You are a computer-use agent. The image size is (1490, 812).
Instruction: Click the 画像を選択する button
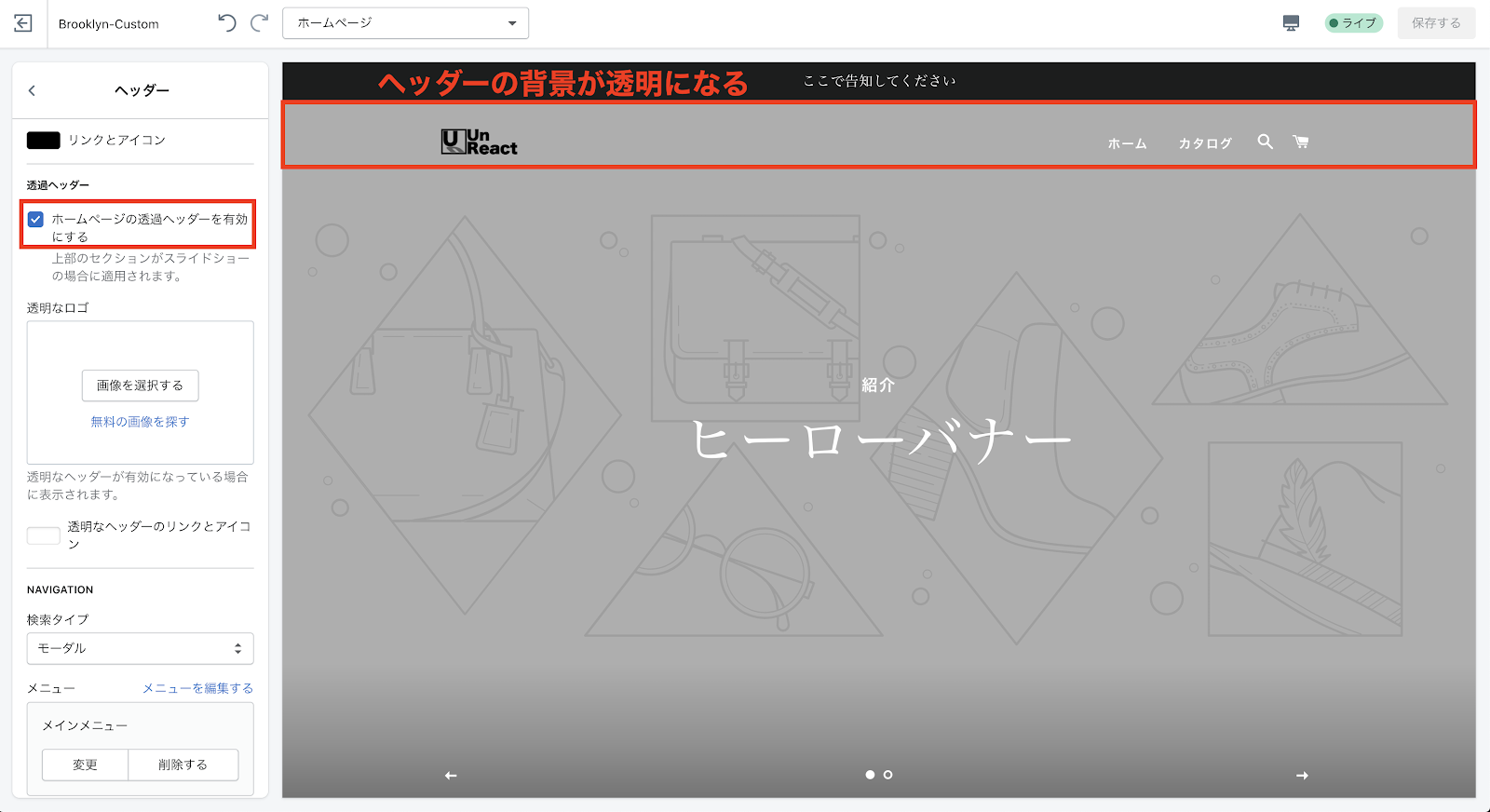tap(140, 386)
